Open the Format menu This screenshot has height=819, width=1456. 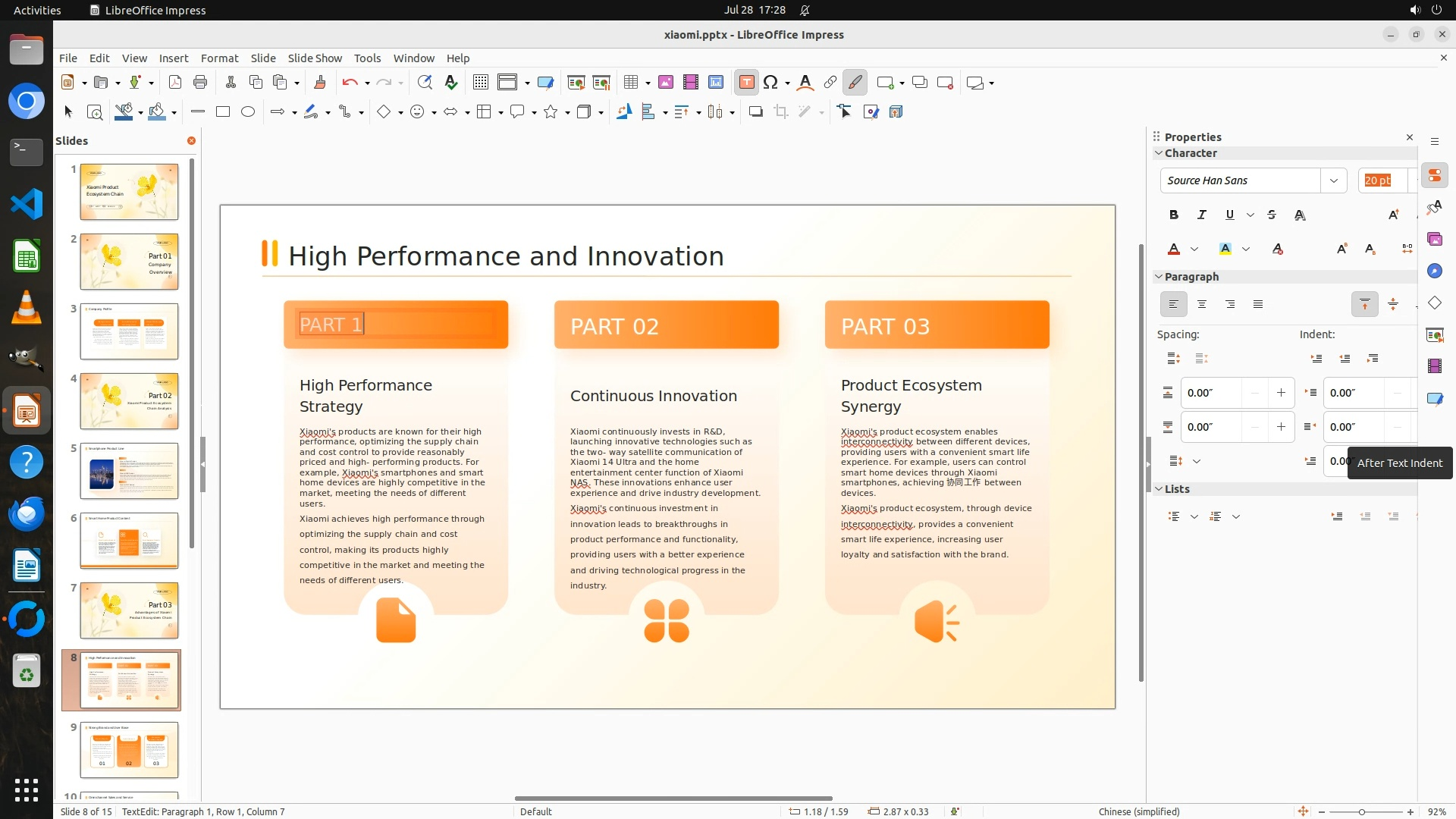pos(219,58)
